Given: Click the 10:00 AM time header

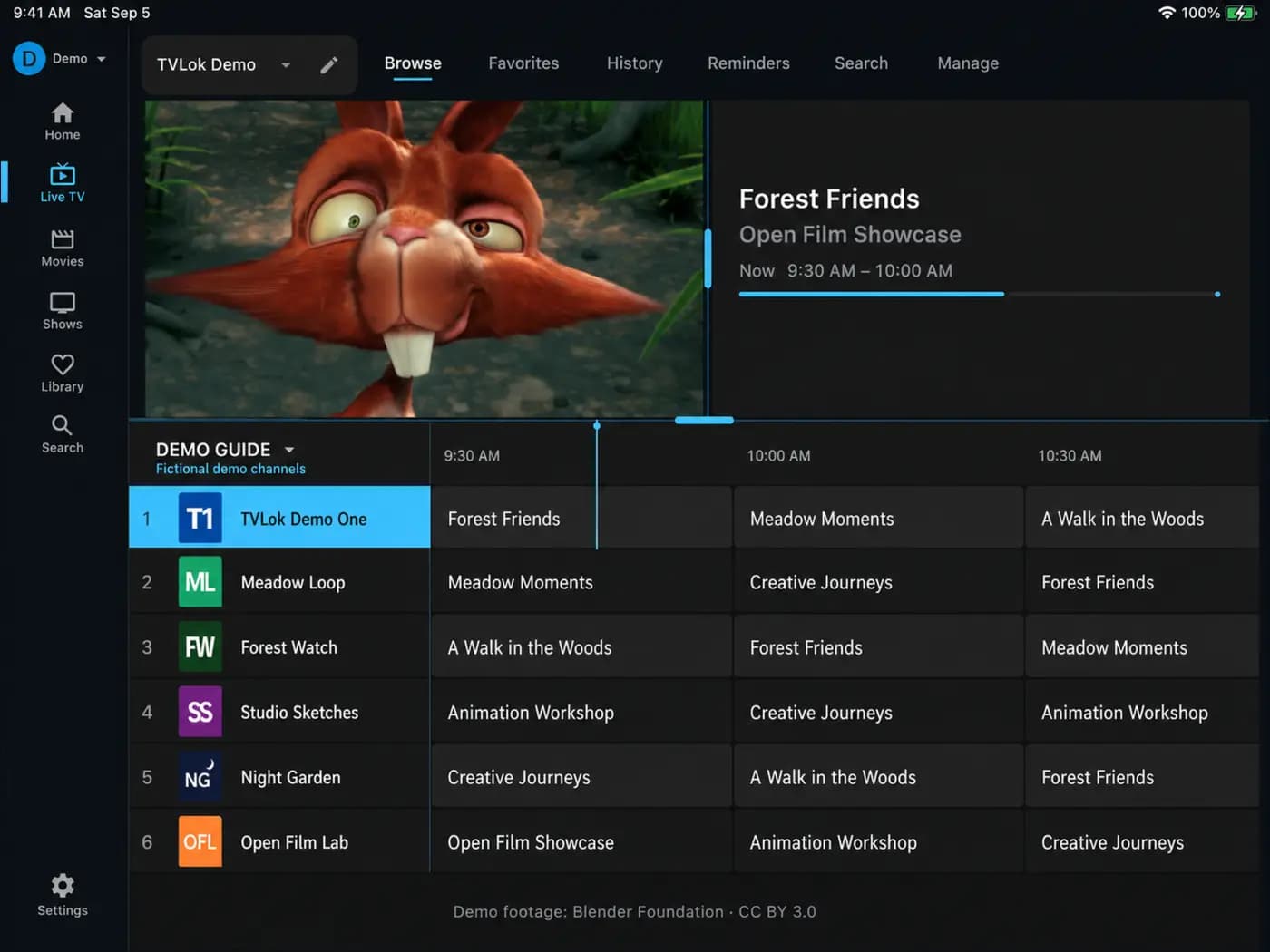Looking at the screenshot, I should [x=778, y=455].
